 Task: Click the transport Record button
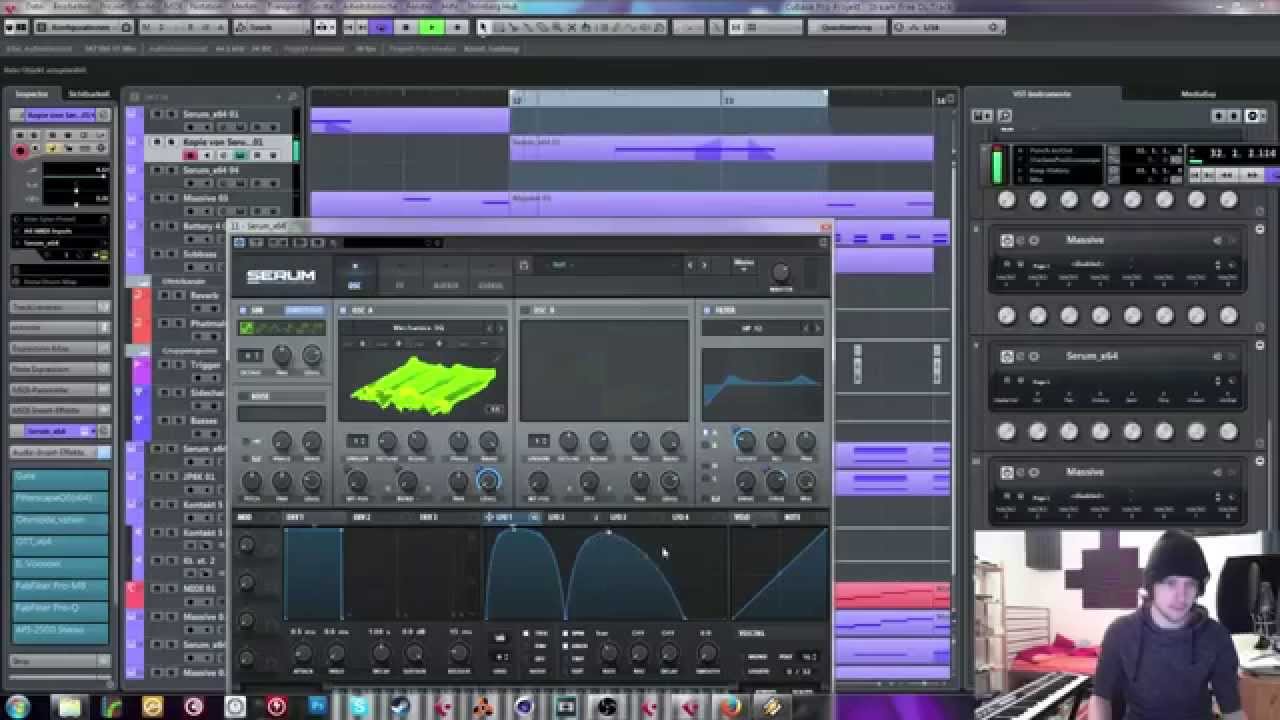coord(457,28)
